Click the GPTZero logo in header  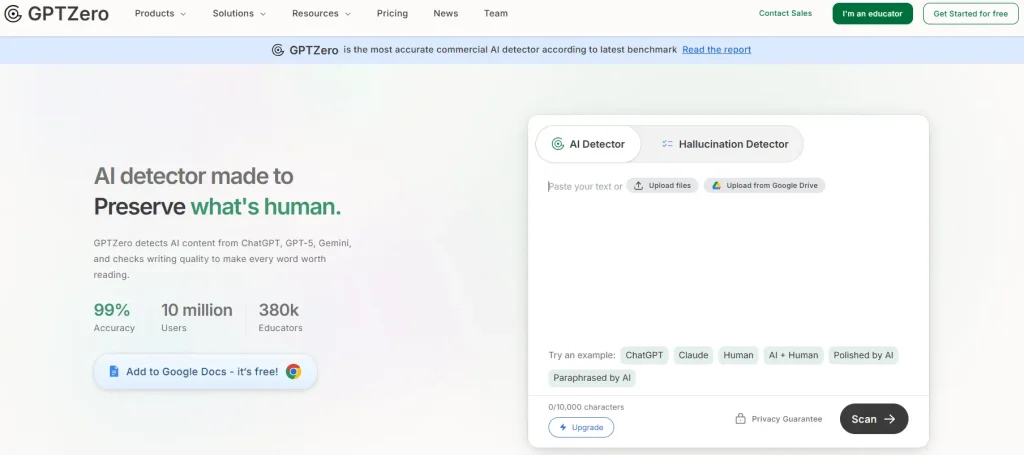[x=56, y=14]
